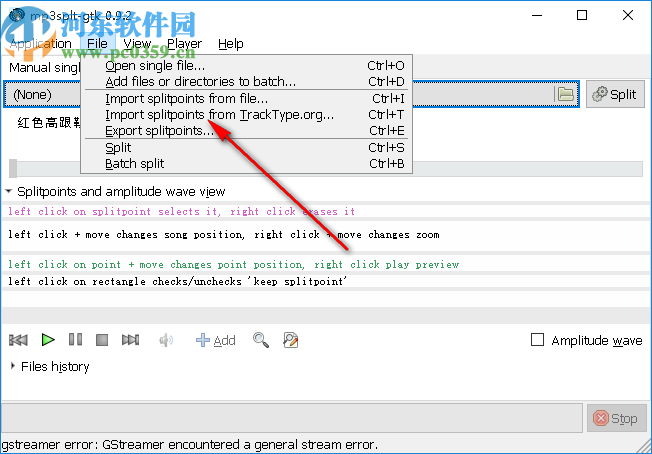
Task: Open the View menu
Action: coord(137,44)
